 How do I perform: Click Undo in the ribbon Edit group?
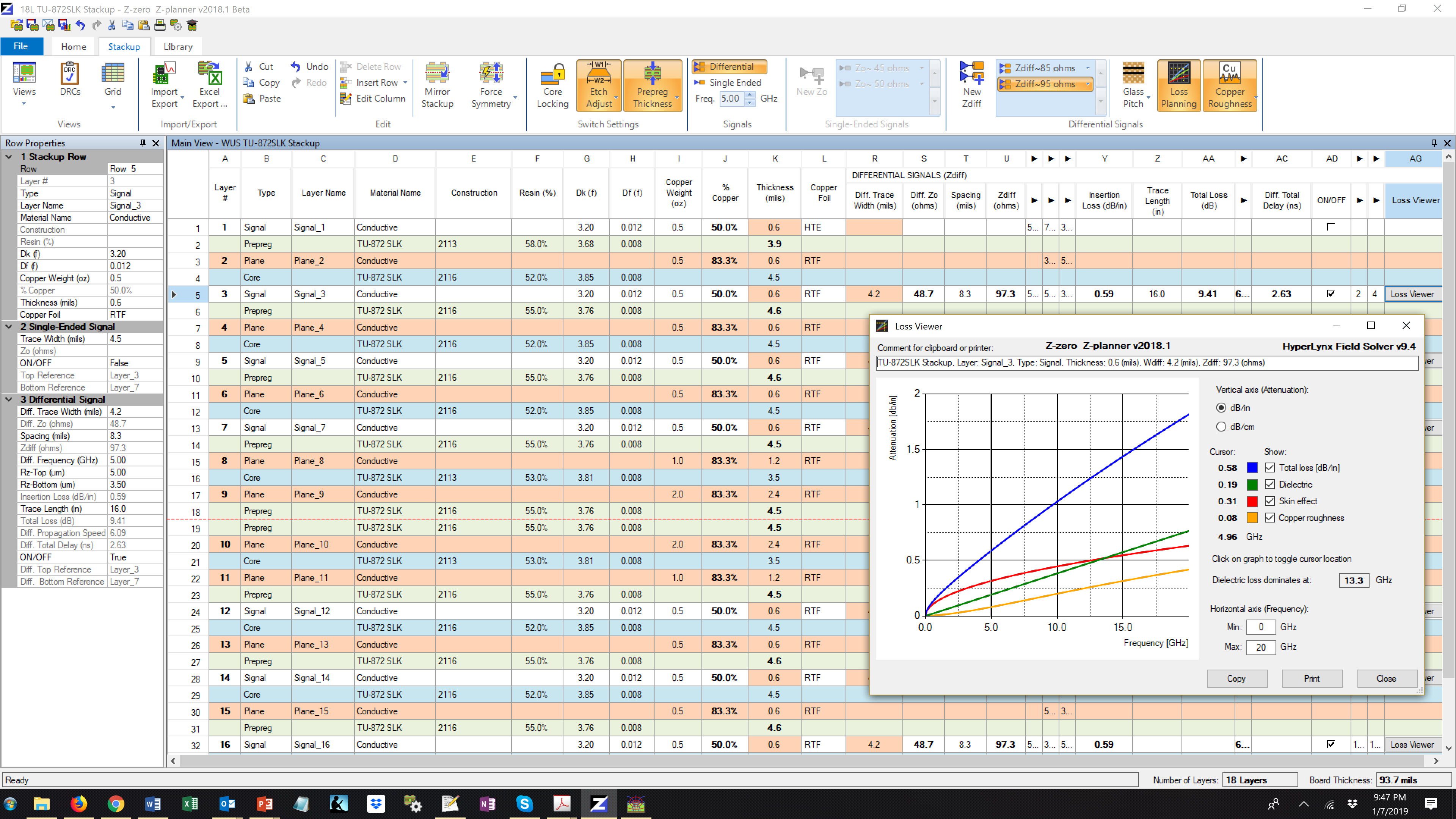click(309, 67)
